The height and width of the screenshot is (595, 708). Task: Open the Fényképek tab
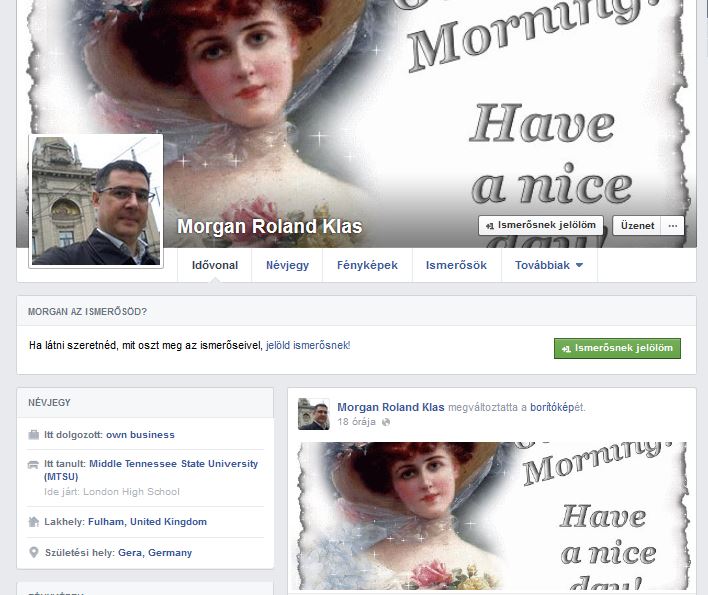pyautogui.click(x=367, y=265)
